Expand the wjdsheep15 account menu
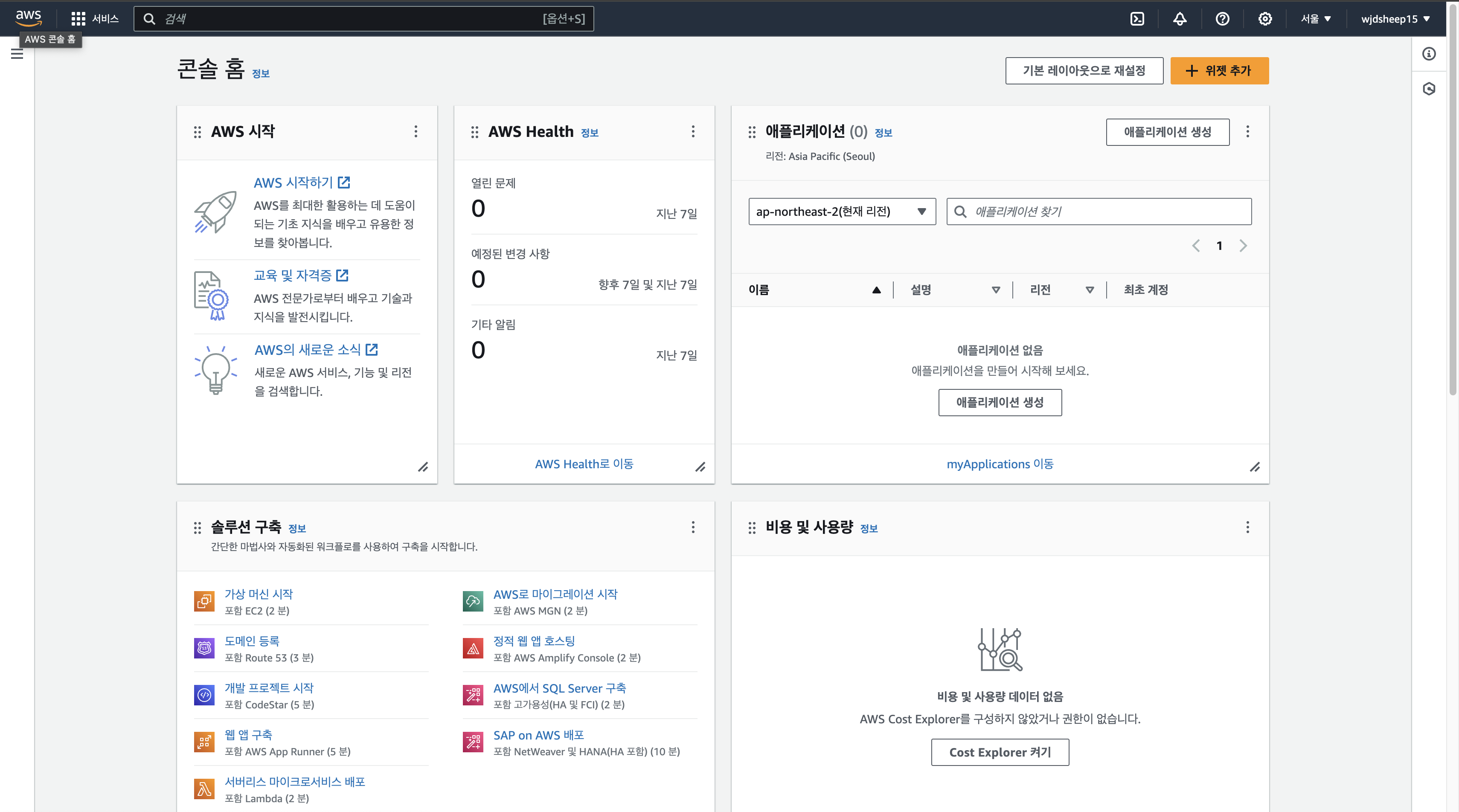The height and width of the screenshot is (812, 1459). pyautogui.click(x=1395, y=19)
